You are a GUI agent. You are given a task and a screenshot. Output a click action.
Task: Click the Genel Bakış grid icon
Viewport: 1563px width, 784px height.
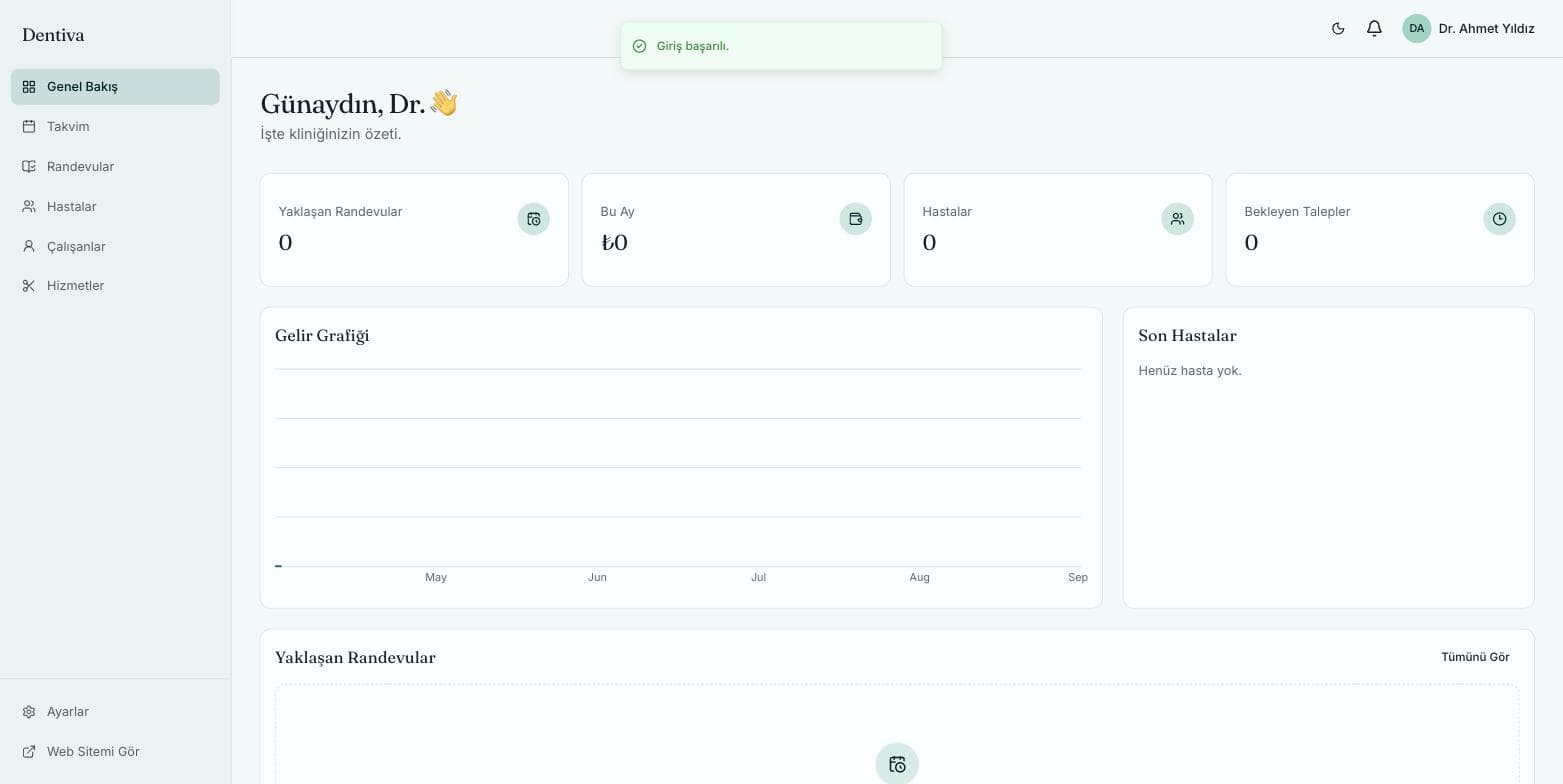click(29, 87)
